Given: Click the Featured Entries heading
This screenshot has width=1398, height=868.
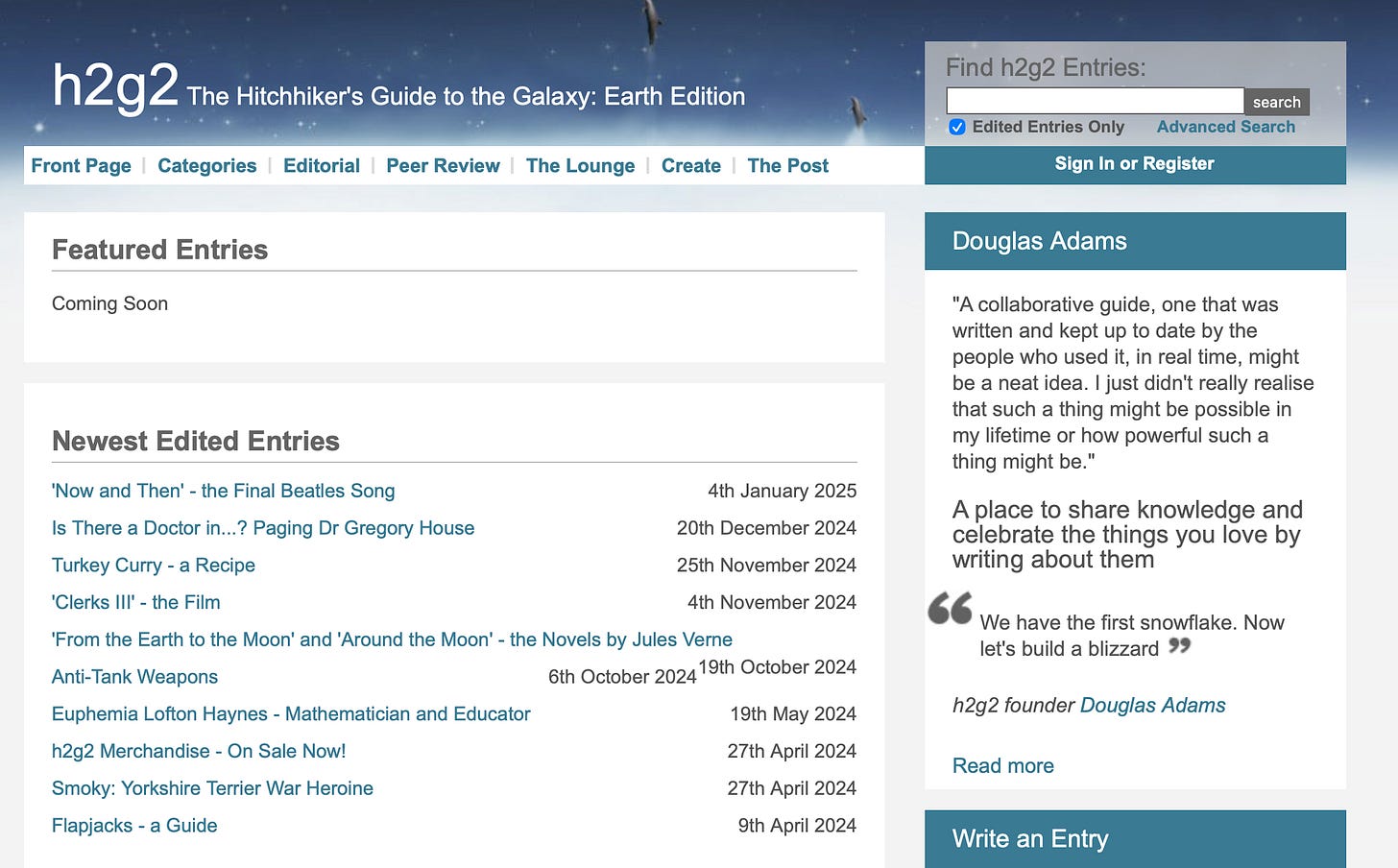Looking at the screenshot, I should coord(160,250).
